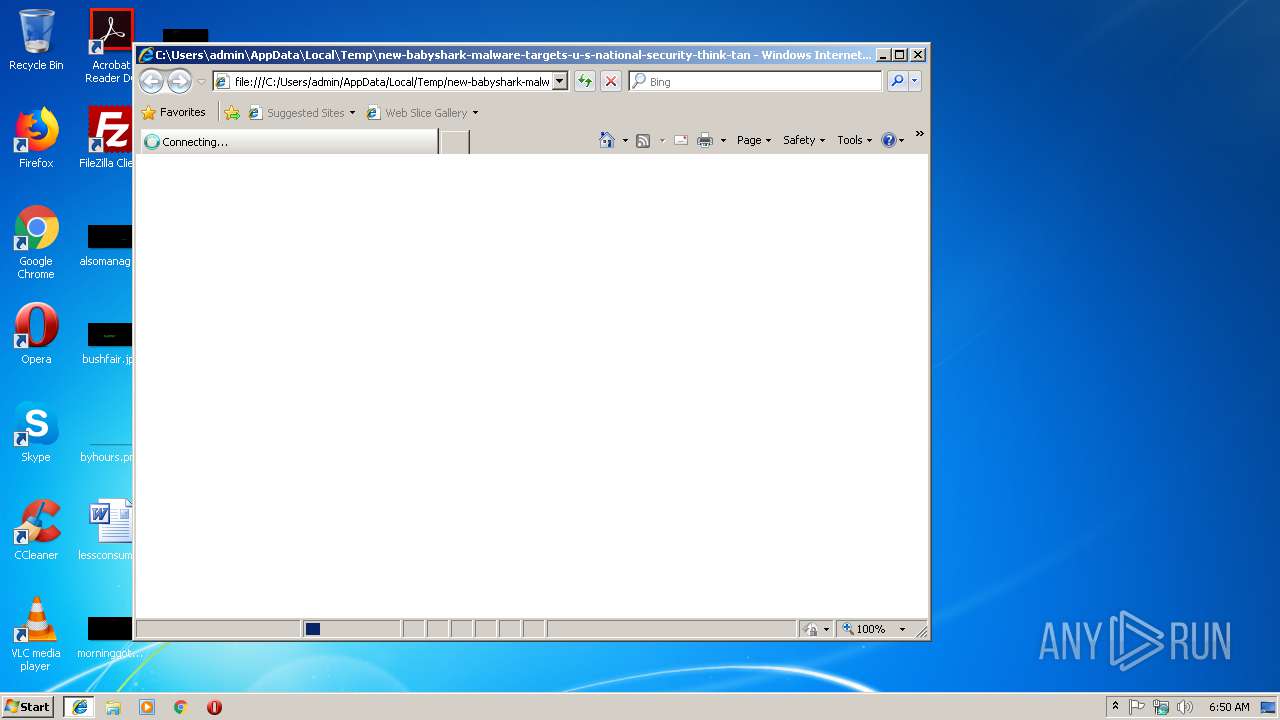Click the Home toolbar icon
1280x720 pixels.
[x=606, y=140]
